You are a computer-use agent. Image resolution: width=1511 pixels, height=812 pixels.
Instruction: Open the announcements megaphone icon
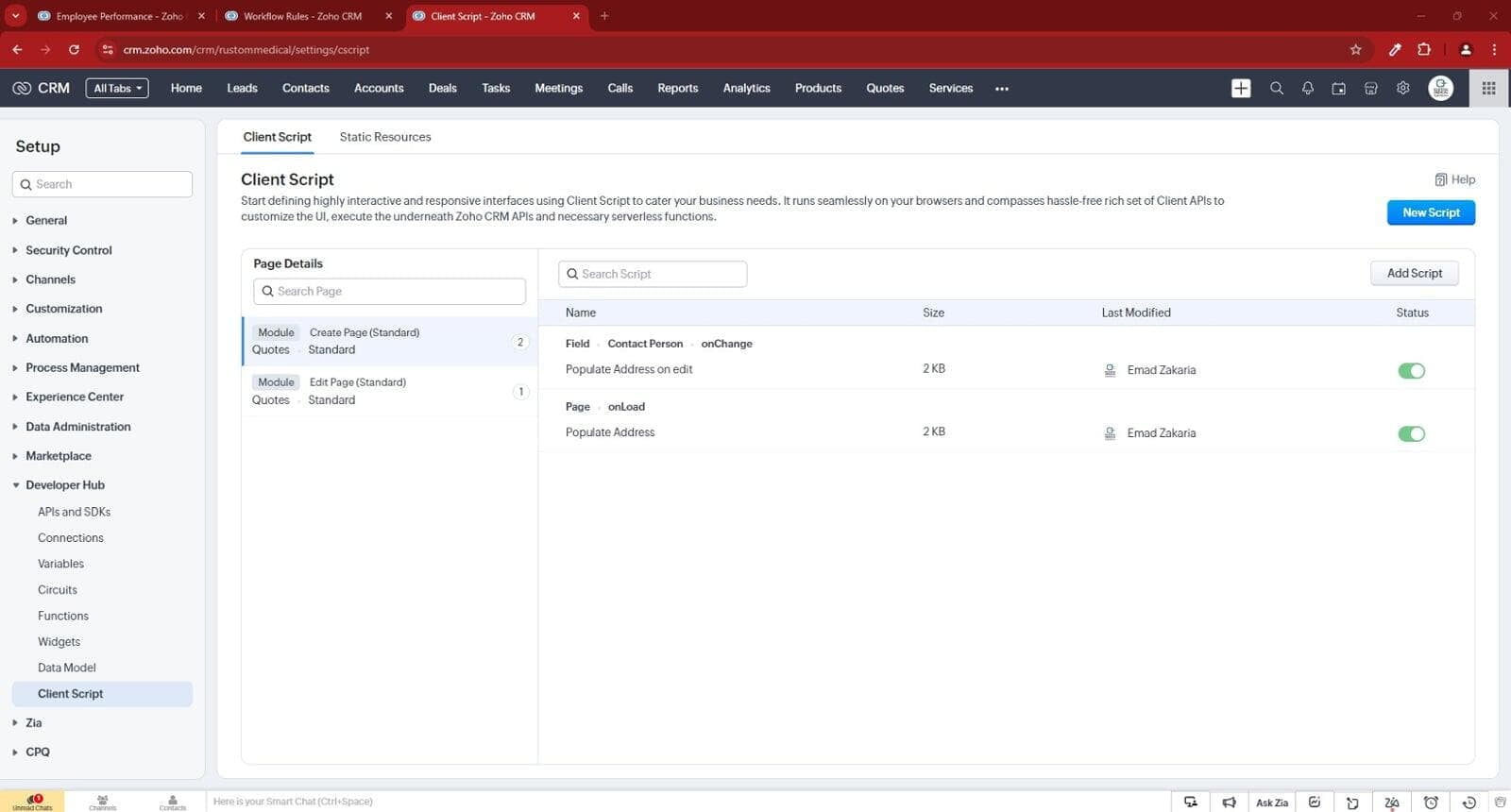pos(1229,802)
